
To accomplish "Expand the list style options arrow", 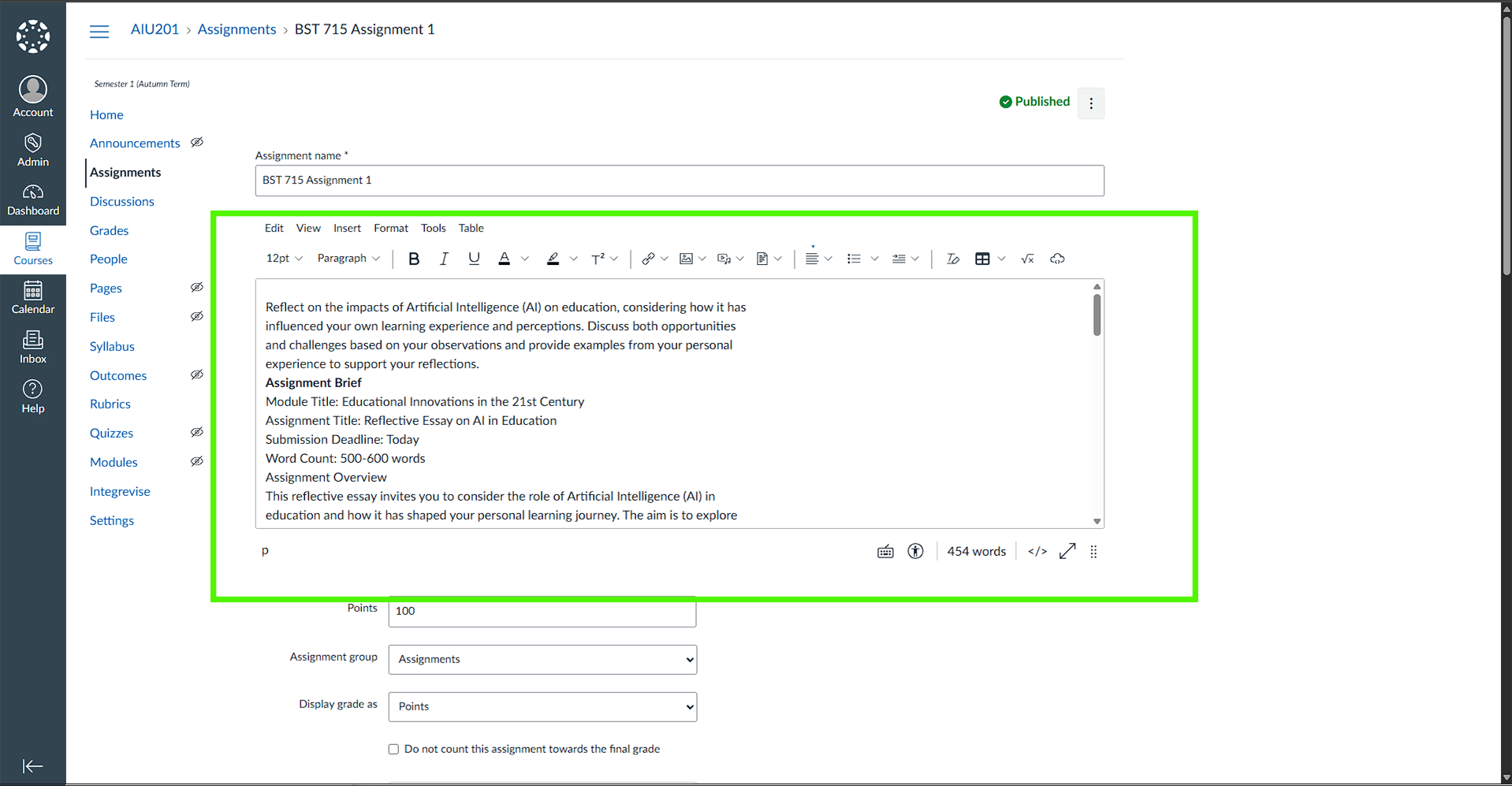I will (x=874, y=259).
